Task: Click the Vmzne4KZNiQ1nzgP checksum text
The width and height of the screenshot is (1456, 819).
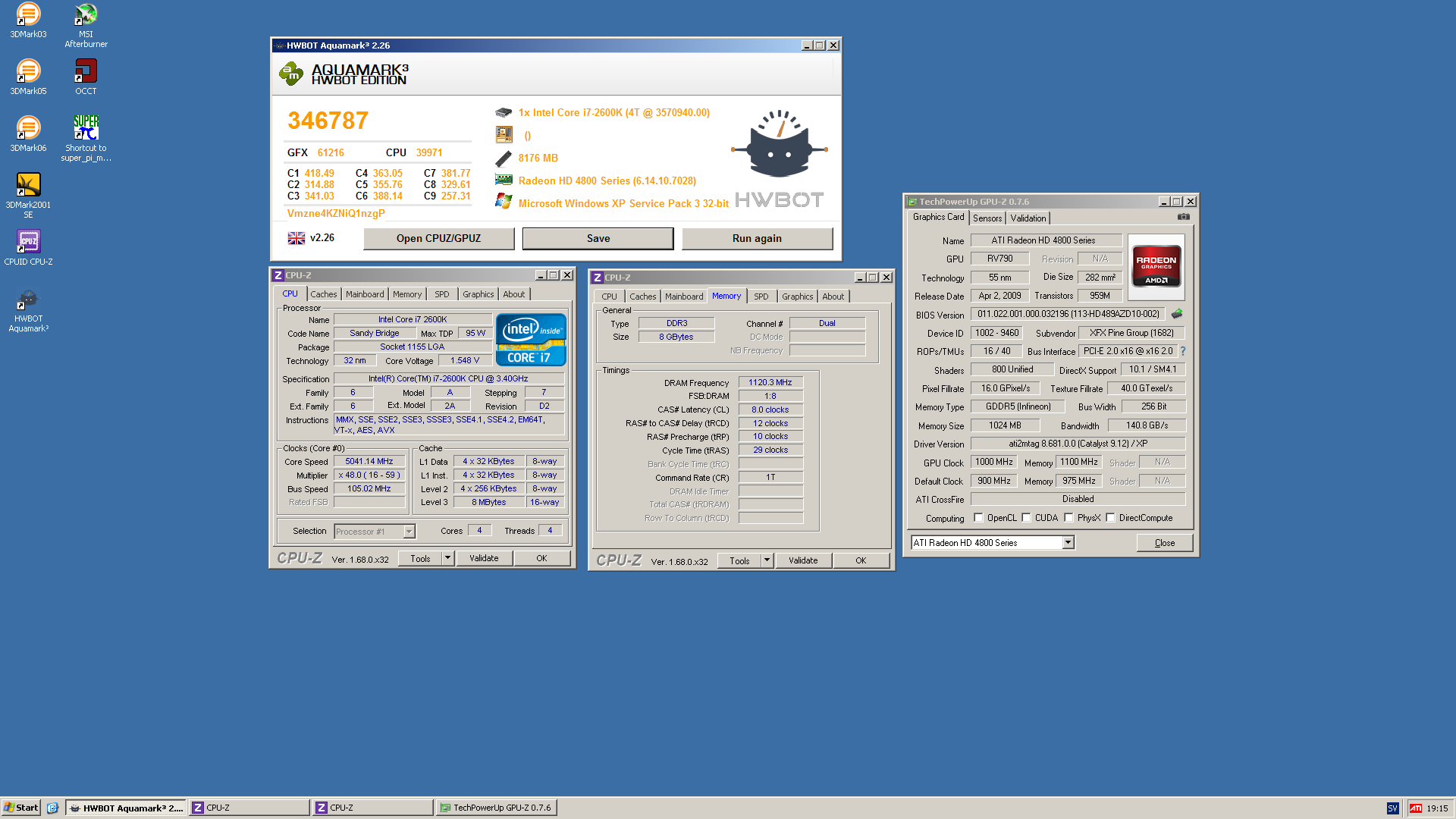Action: click(x=336, y=213)
